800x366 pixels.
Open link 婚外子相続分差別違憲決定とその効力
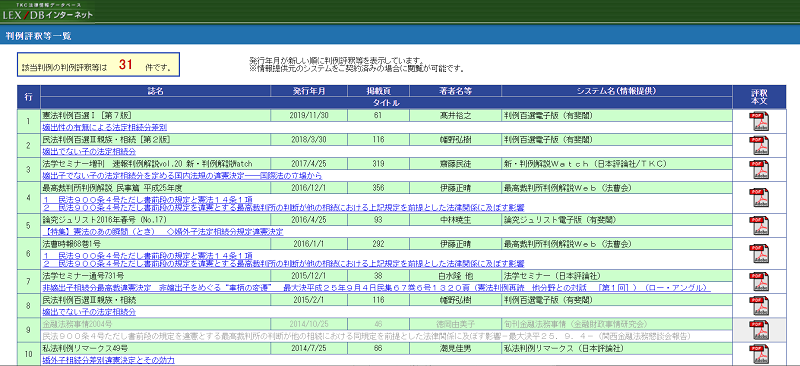click(x=109, y=360)
